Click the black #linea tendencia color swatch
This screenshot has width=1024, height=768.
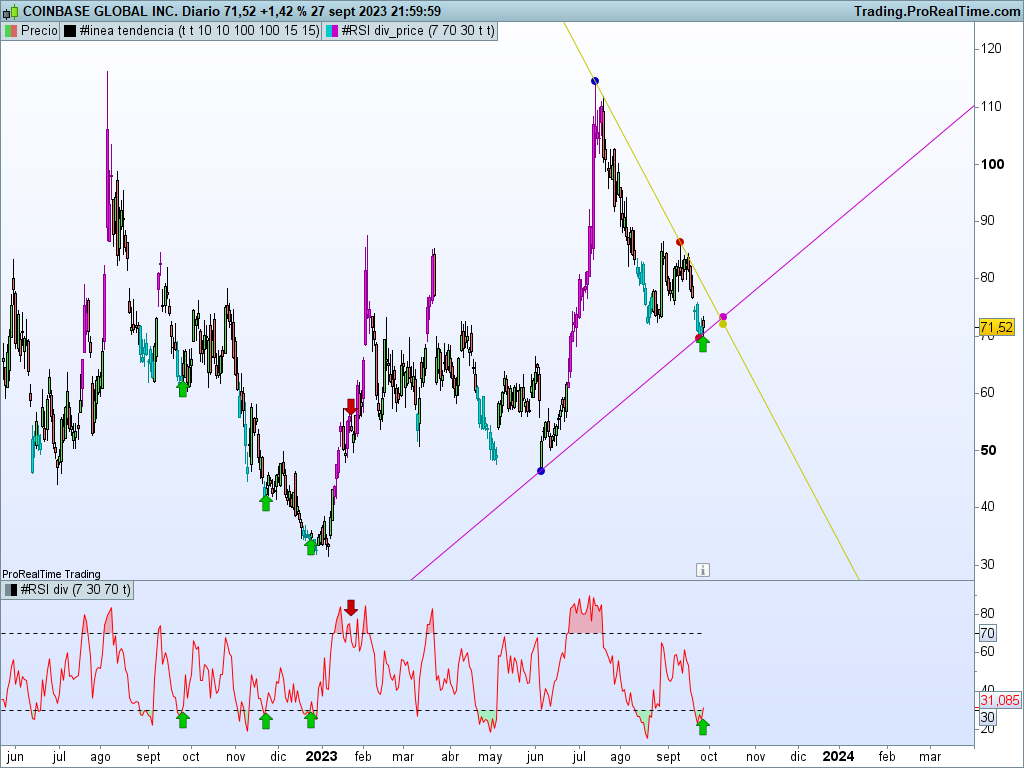(x=70, y=31)
